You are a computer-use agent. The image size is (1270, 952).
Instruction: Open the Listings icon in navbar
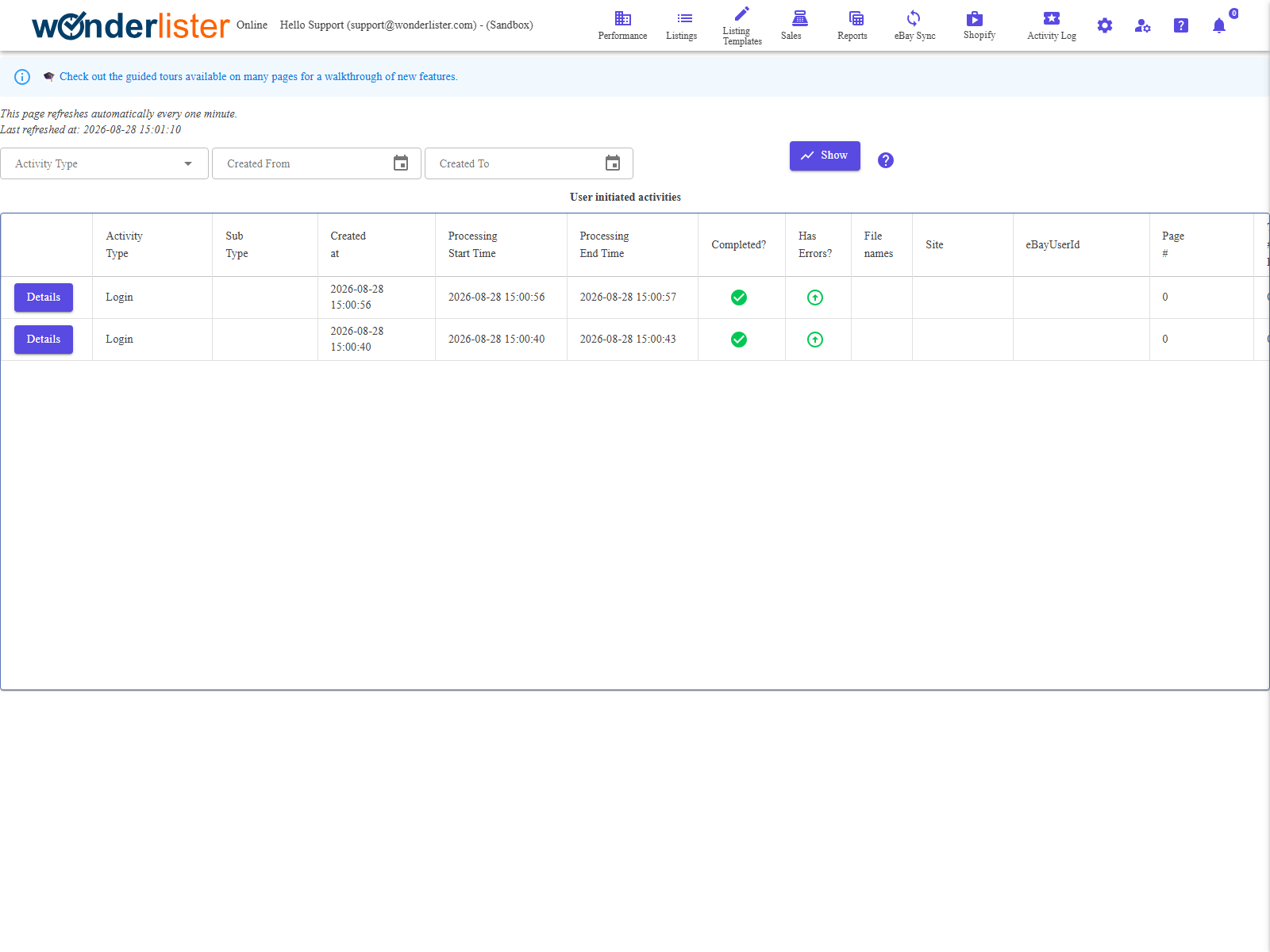coord(685,17)
